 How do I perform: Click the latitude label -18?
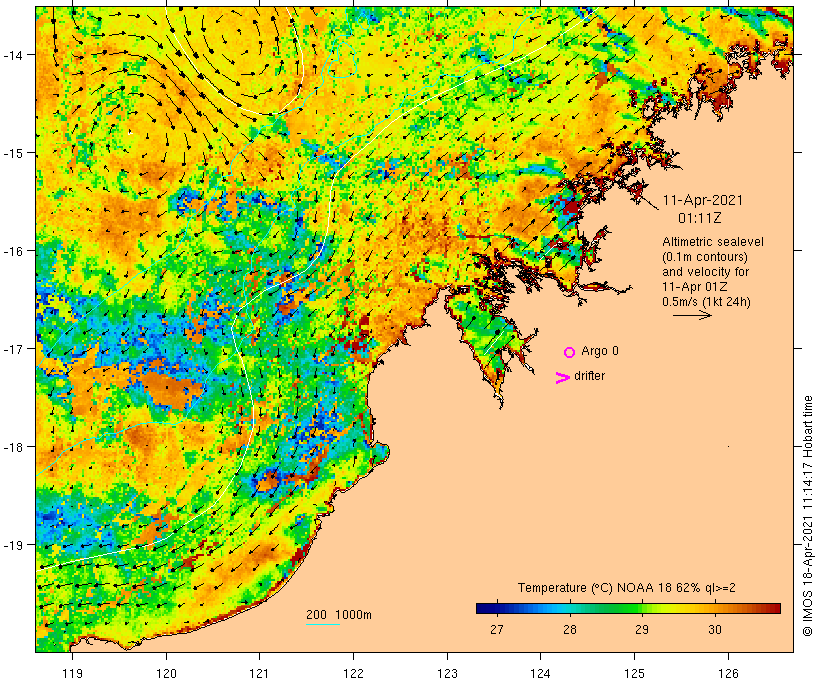pos(13,447)
